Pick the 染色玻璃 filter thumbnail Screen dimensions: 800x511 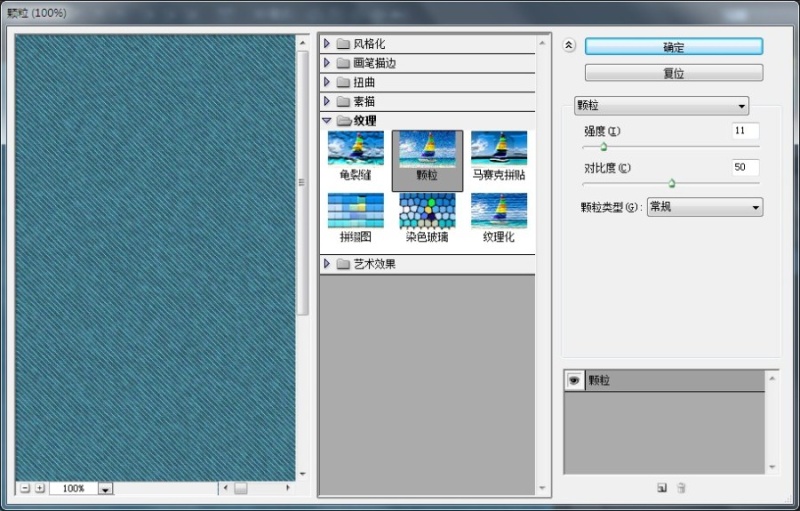tap(427, 210)
